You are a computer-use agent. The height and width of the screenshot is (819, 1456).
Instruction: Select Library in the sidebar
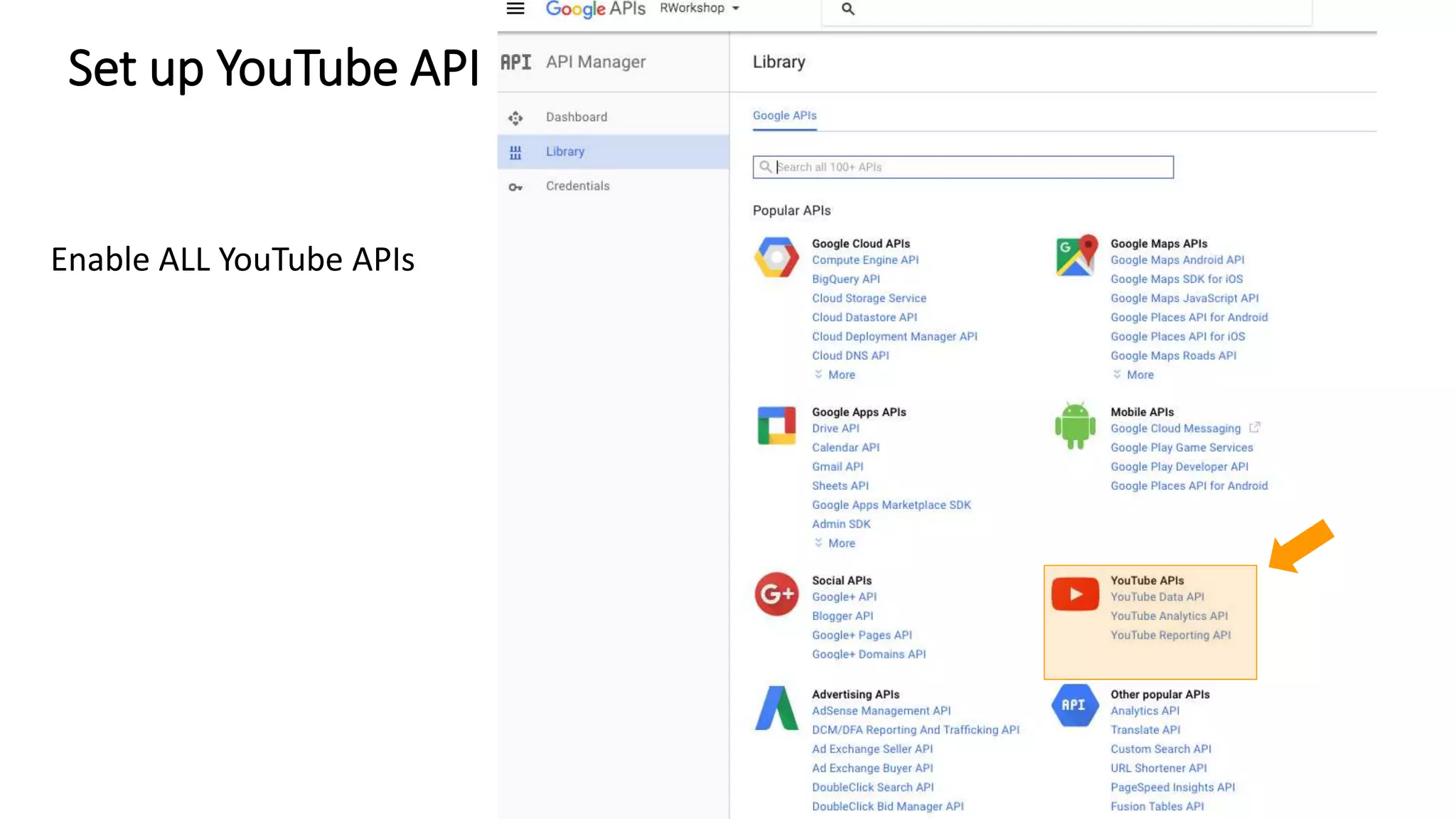613,151
